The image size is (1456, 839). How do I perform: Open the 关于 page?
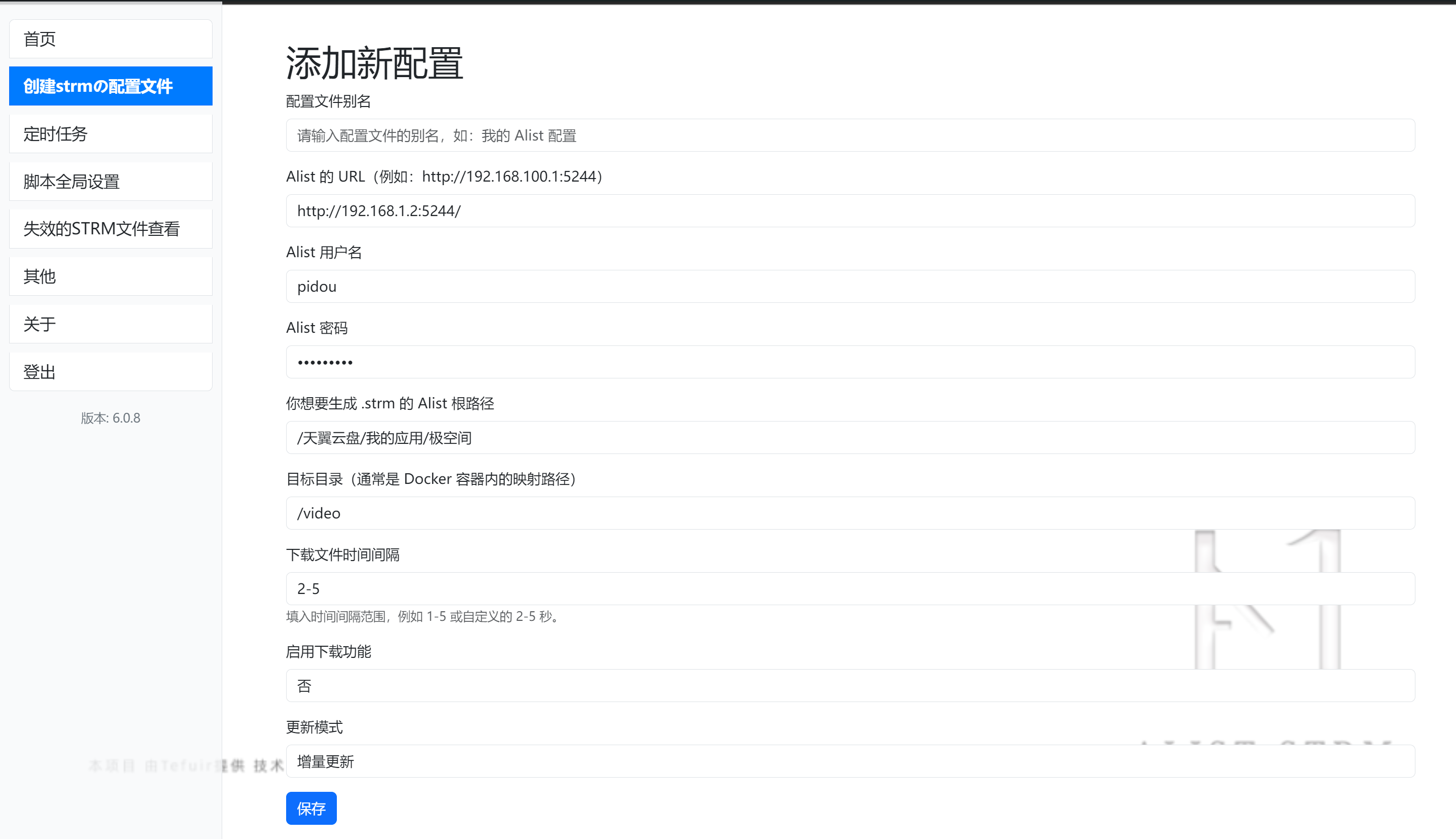click(x=111, y=324)
